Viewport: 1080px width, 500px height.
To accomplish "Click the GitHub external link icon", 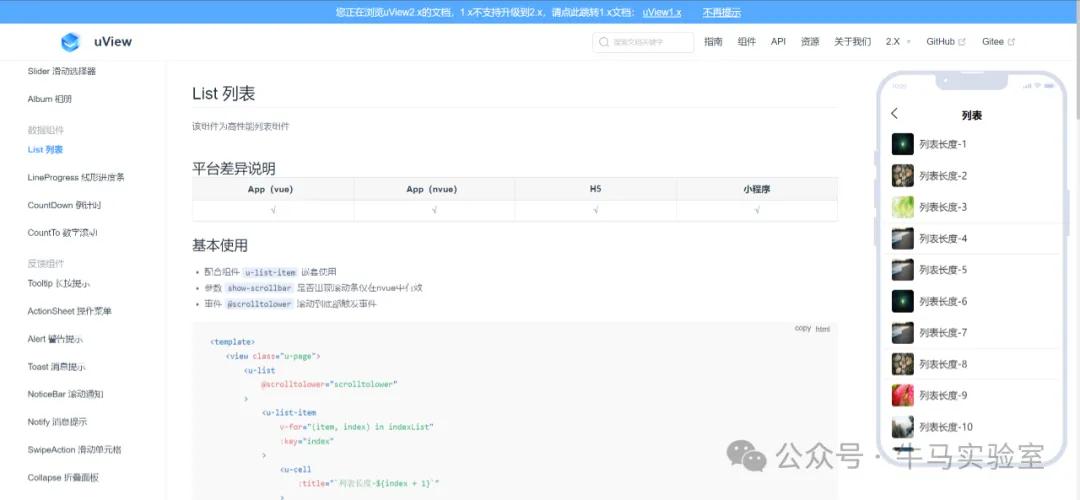I will point(962,42).
